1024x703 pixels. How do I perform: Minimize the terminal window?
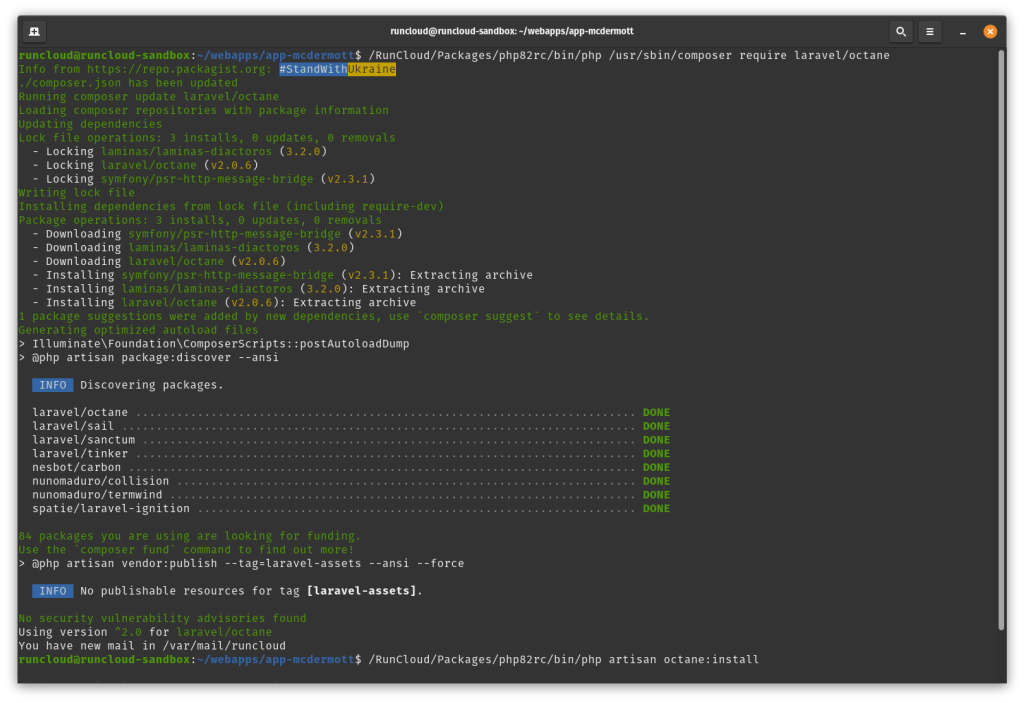[x=963, y=31]
